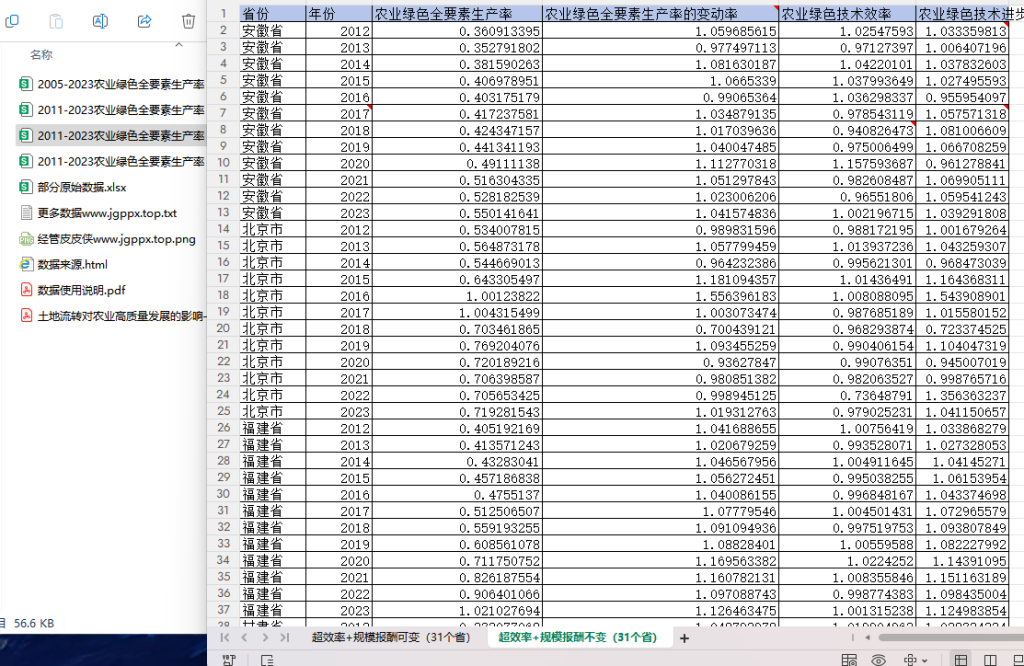Click the spreadsheet icon beside 部分原始数据.xlsx
Image resolution: width=1024 pixels, height=666 pixels.
coord(25,187)
